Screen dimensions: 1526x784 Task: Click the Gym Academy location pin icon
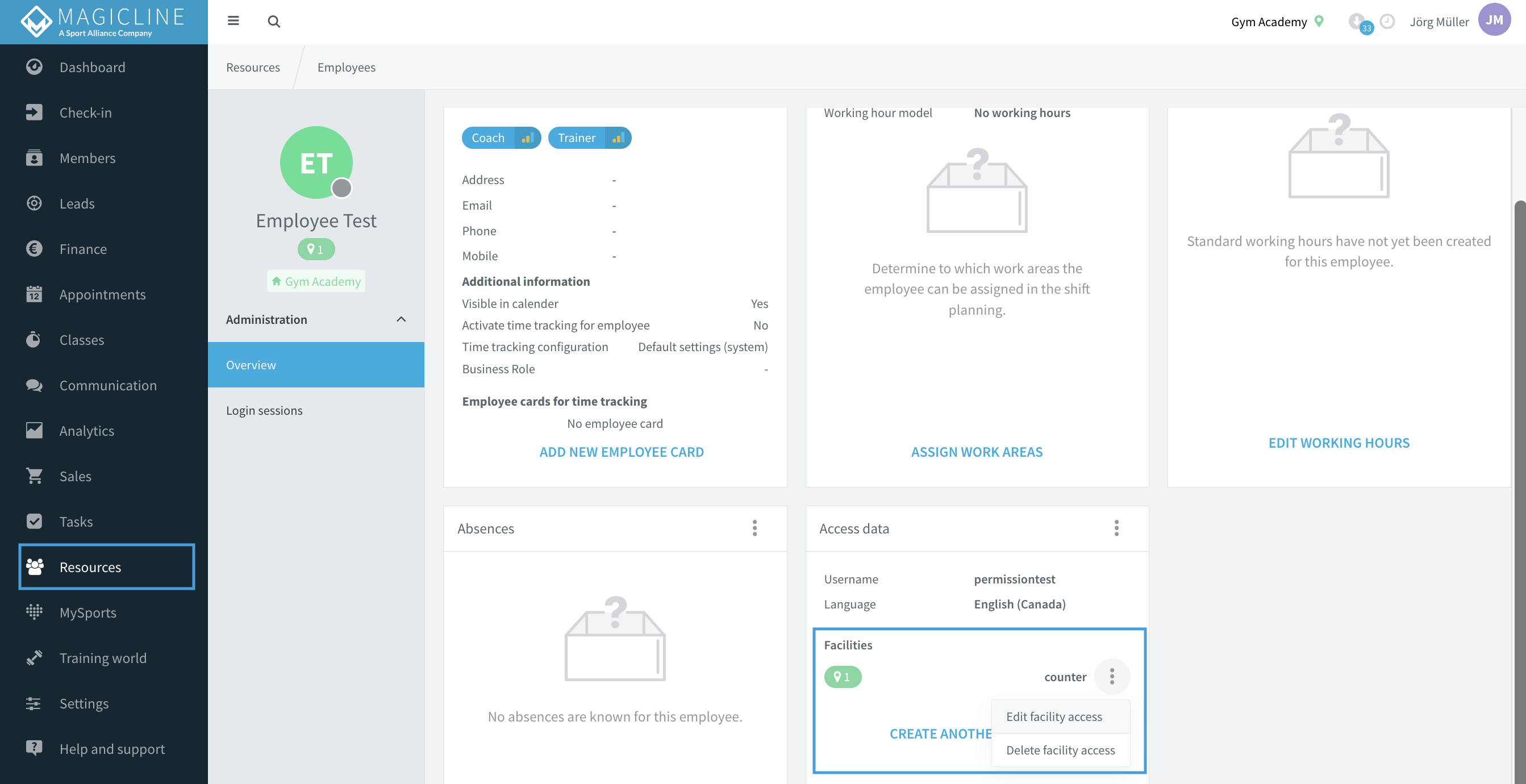click(1319, 22)
